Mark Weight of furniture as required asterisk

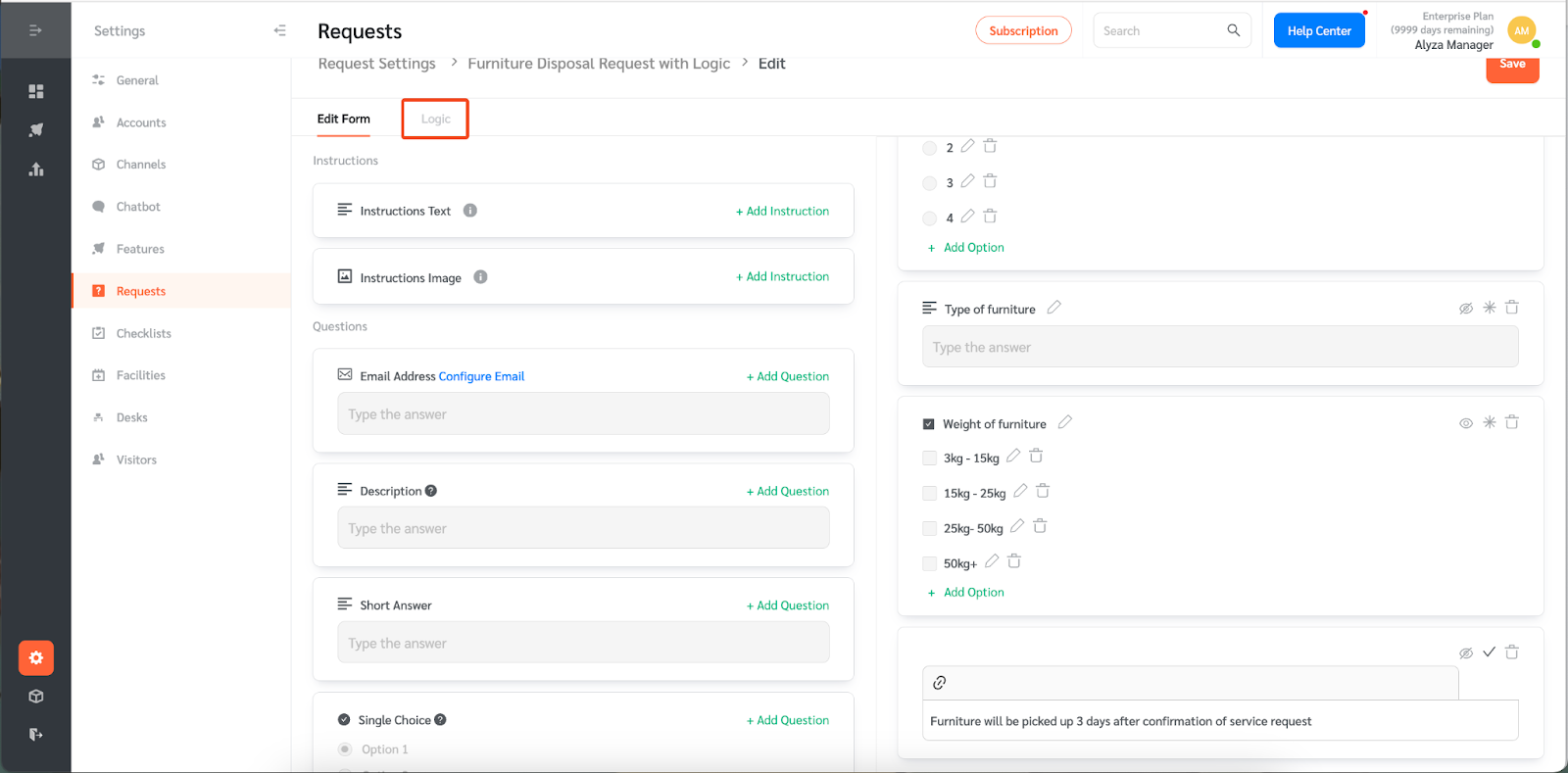pos(1489,422)
